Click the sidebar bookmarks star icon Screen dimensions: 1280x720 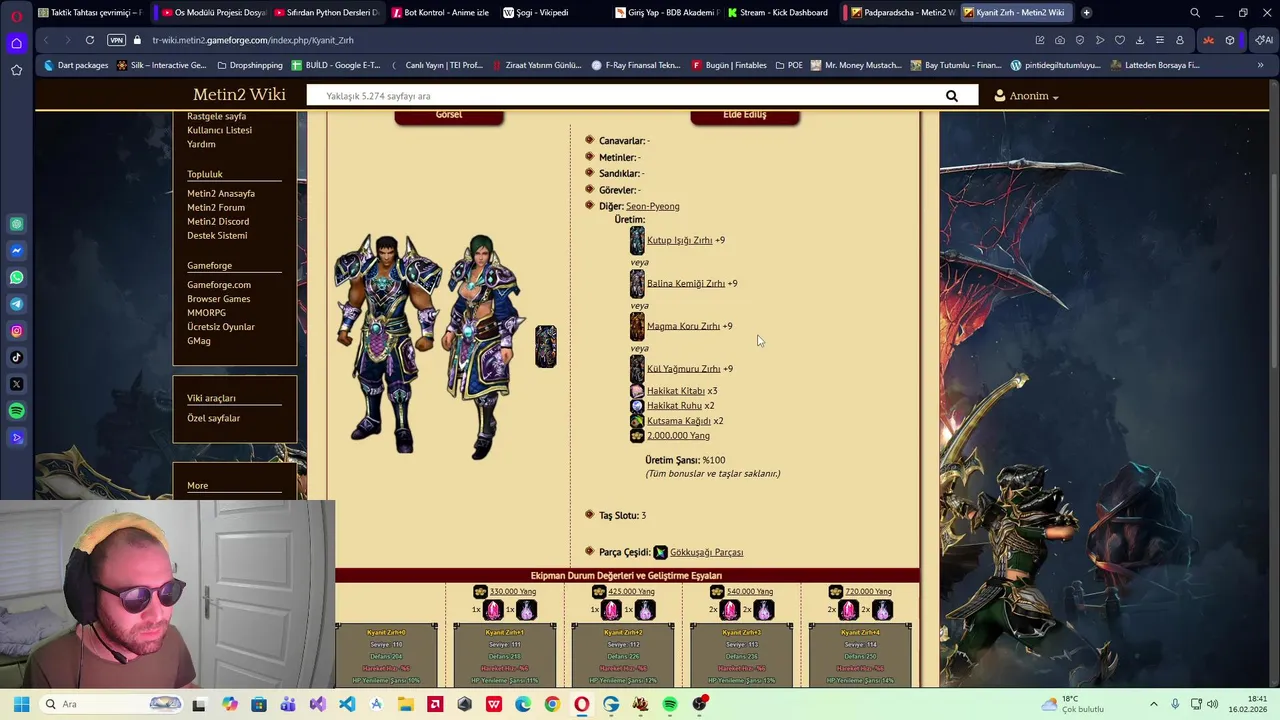click(17, 70)
